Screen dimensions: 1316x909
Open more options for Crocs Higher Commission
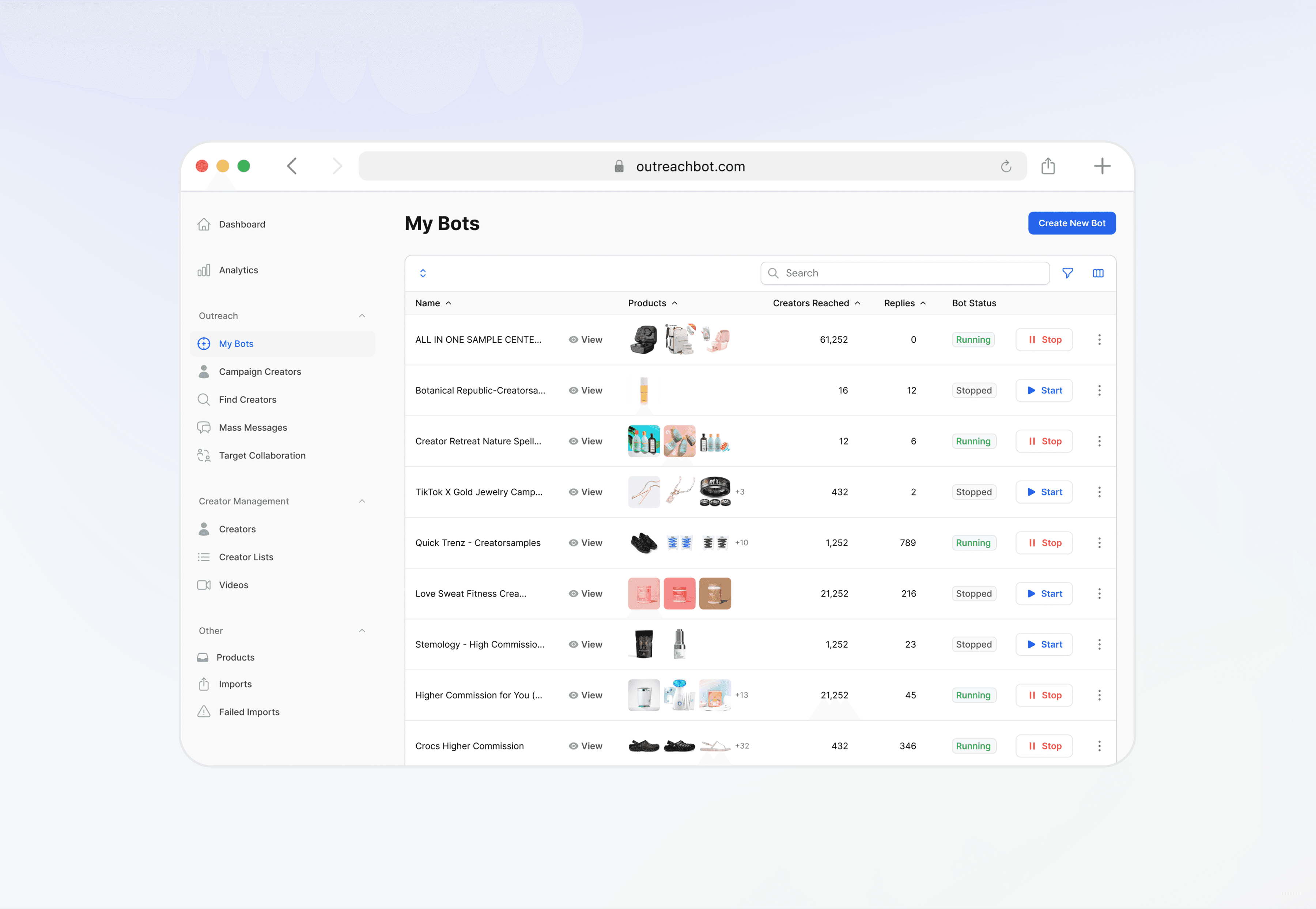[x=1099, y=746]
